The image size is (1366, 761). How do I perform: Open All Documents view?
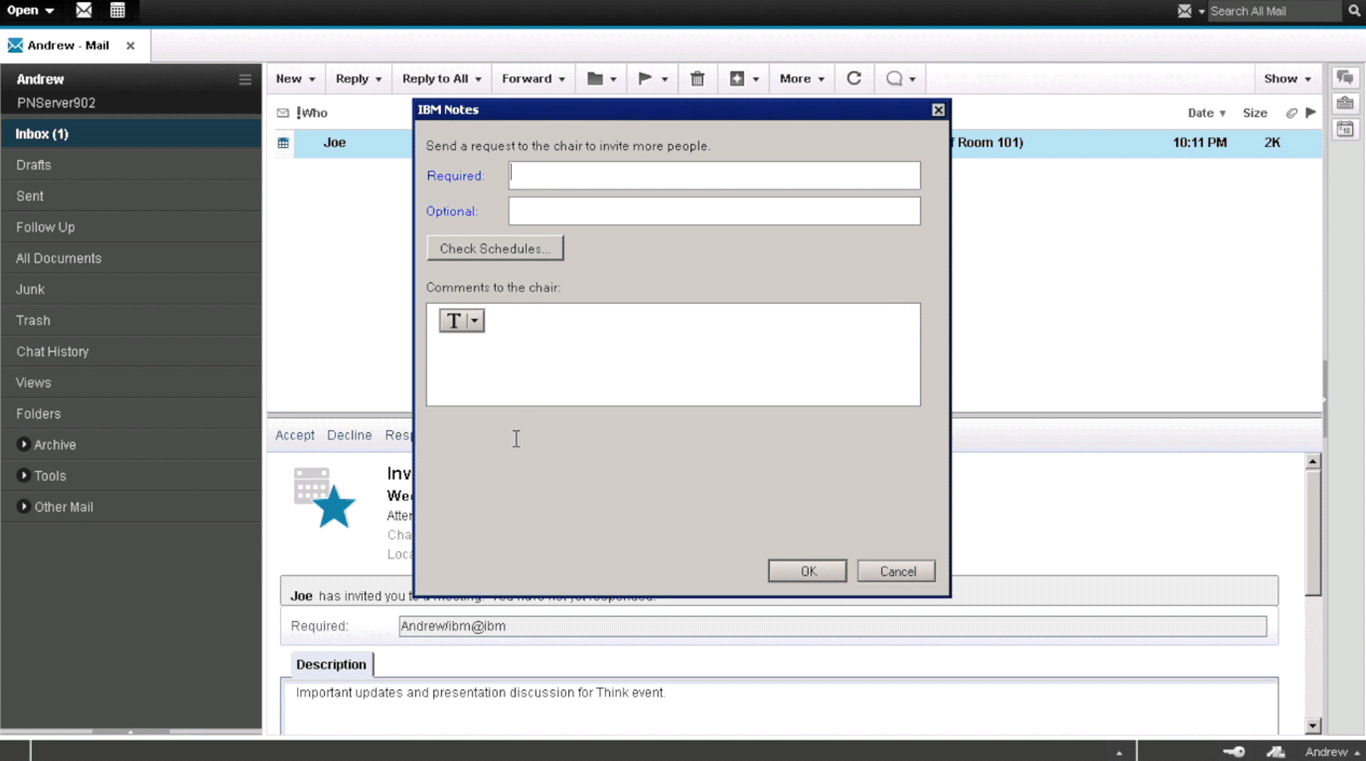(x=131, y=258)
